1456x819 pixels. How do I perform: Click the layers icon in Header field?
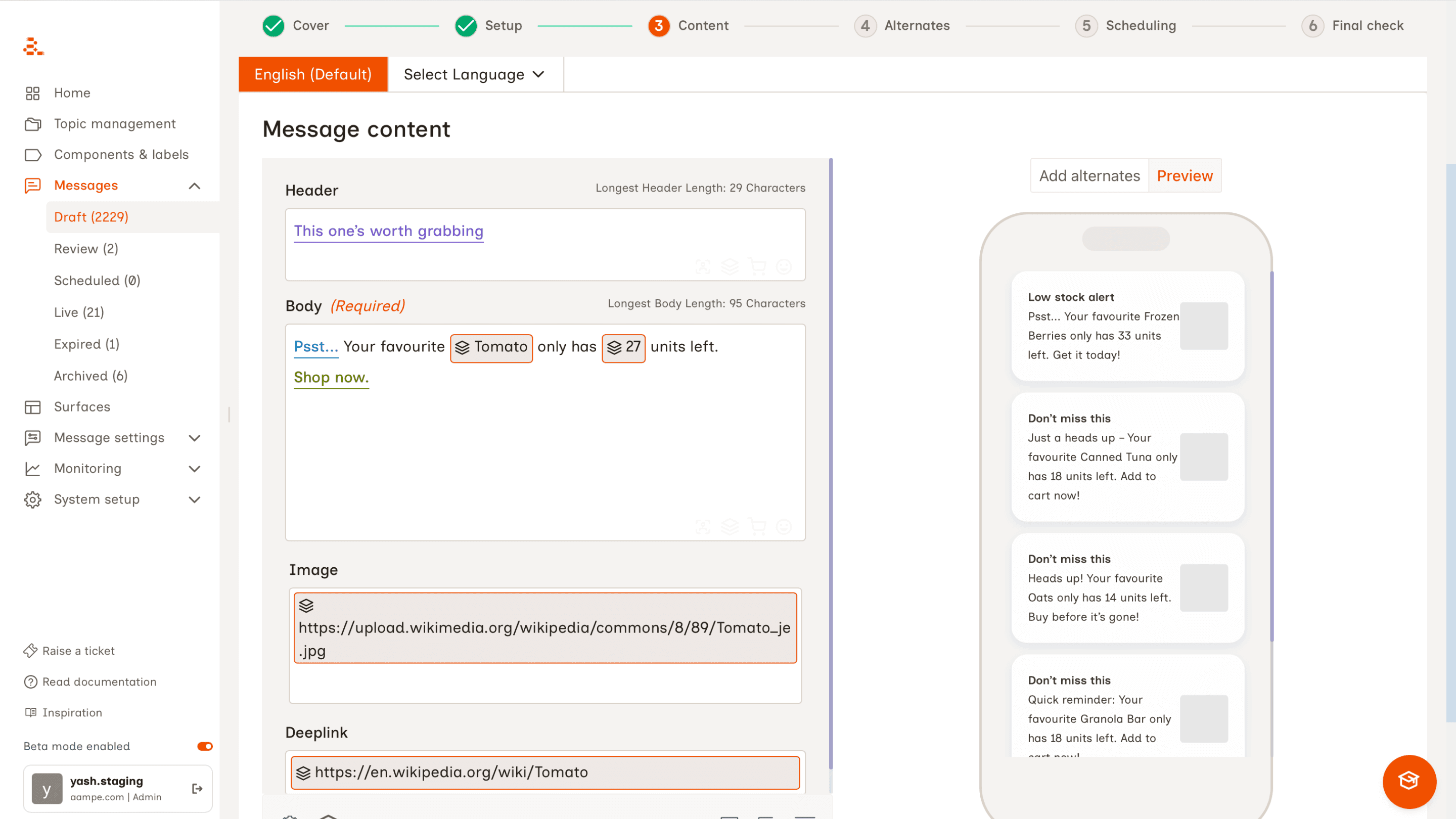[x=729, y=266]
